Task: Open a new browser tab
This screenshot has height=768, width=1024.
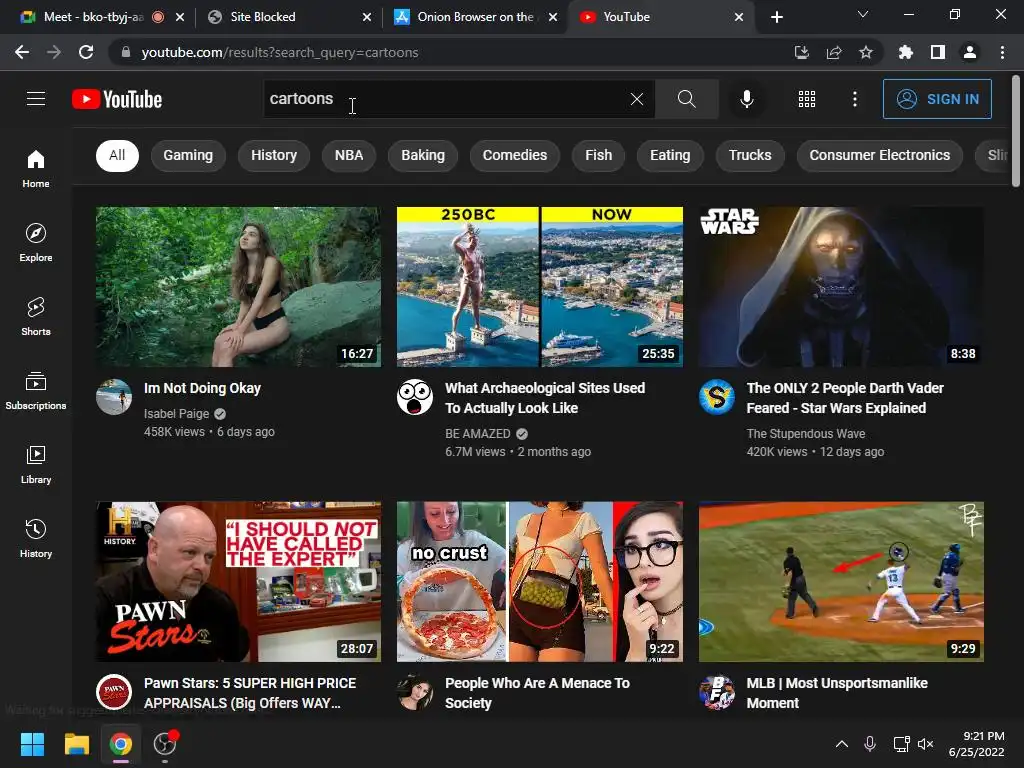Action: point(776,17)
